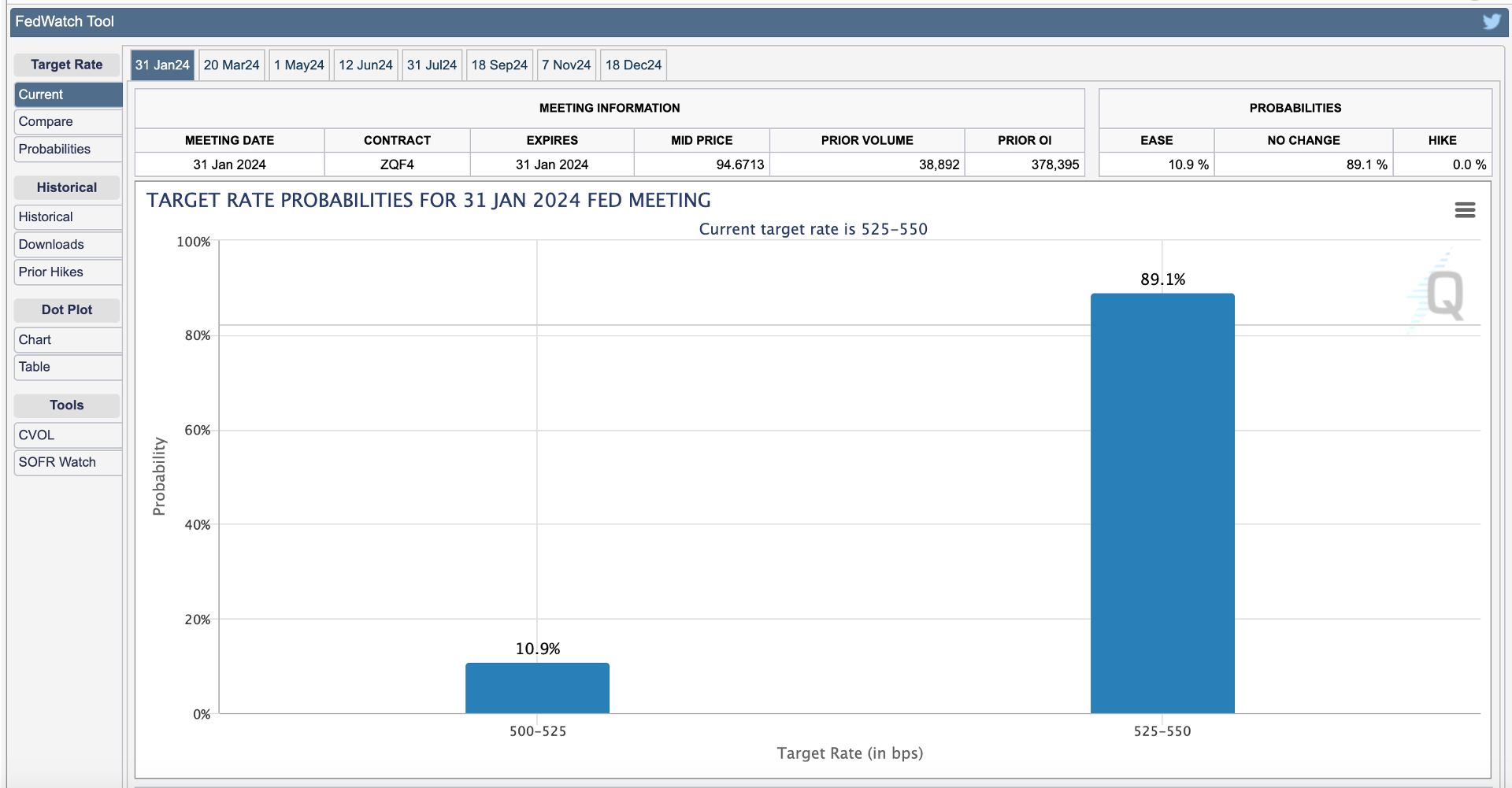Open the SOFR Watch tool

pyautogui.click(x=69, y=462)
